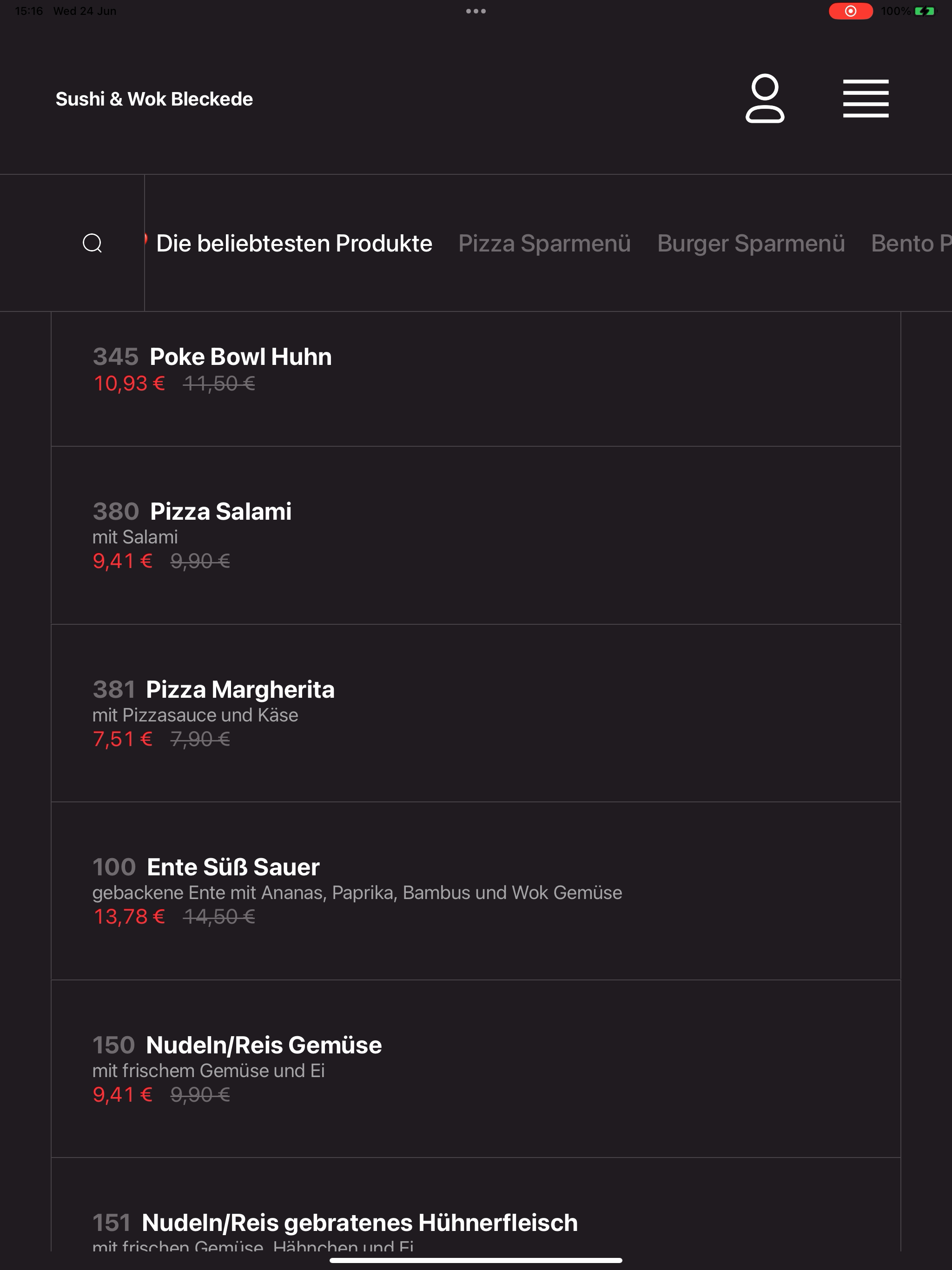Tap the search magnifier icon
The height and width of the screenshot is (1270, 952).
tap(93, 243)
